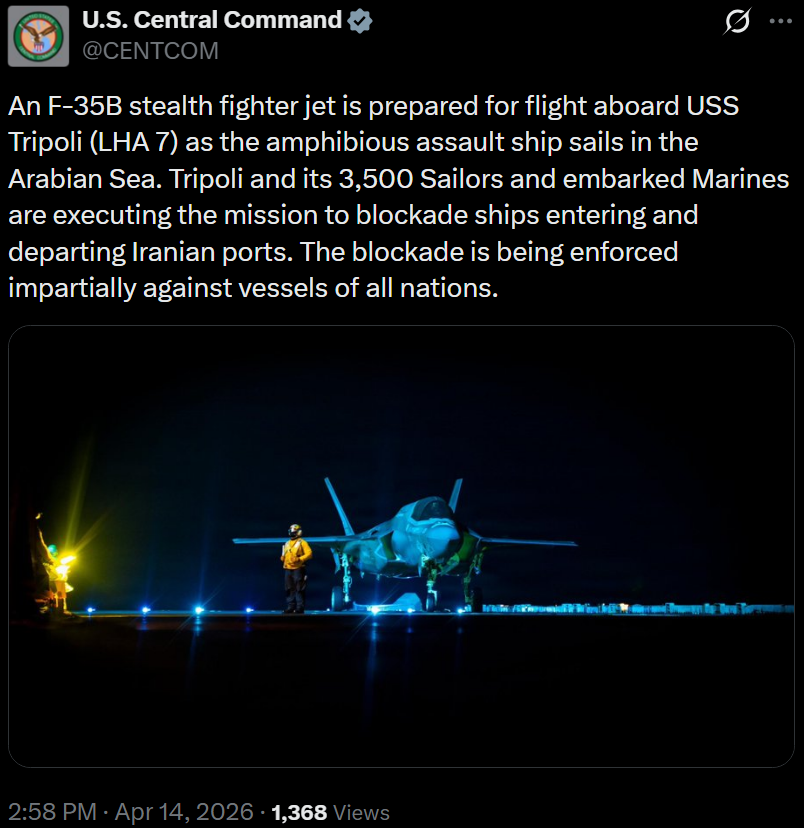Click the tweet text paragraph
Viewport: 804px width, 828px height.
coord(400,198)
